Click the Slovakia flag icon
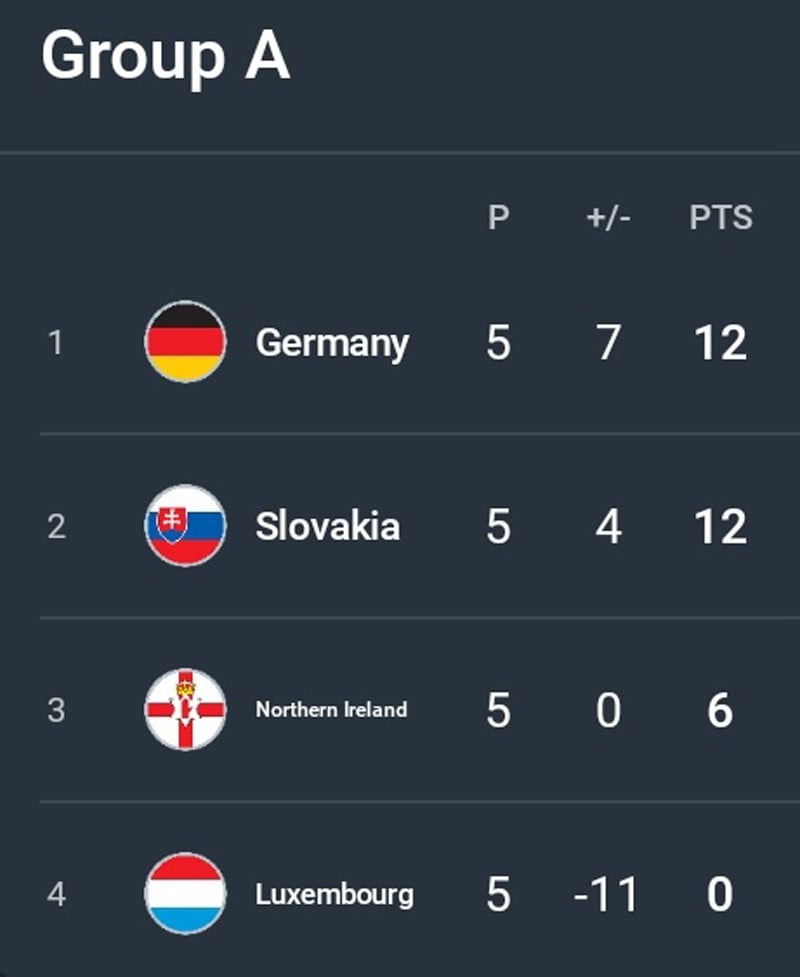This screenshot has width=800, height=977. coord(185,526)
